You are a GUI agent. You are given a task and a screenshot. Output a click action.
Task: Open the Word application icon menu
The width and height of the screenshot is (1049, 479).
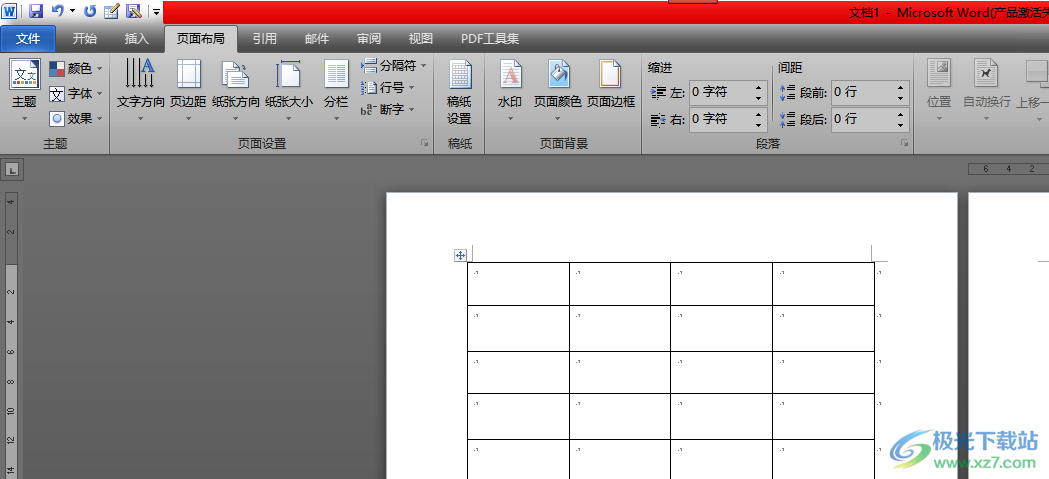10,11
